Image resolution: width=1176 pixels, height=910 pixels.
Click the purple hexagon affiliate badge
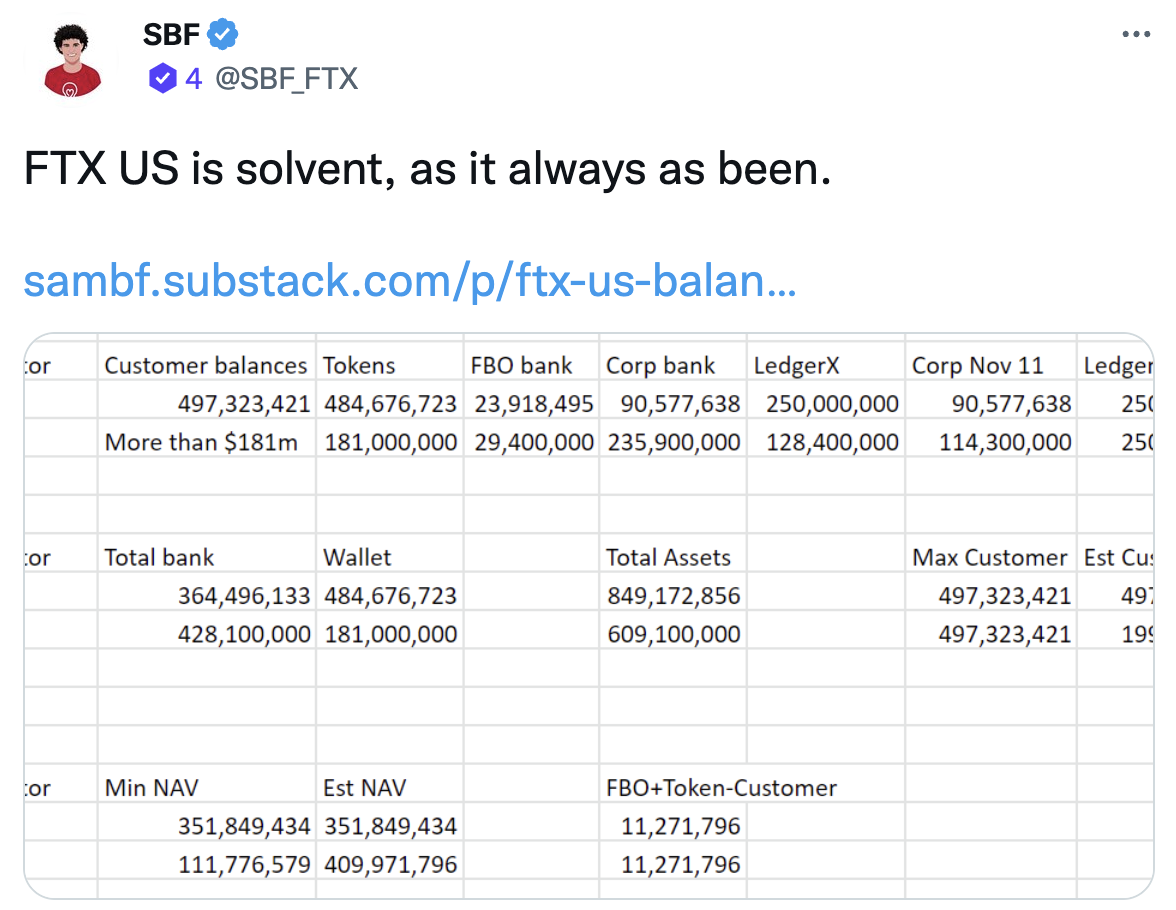point(163,78)
